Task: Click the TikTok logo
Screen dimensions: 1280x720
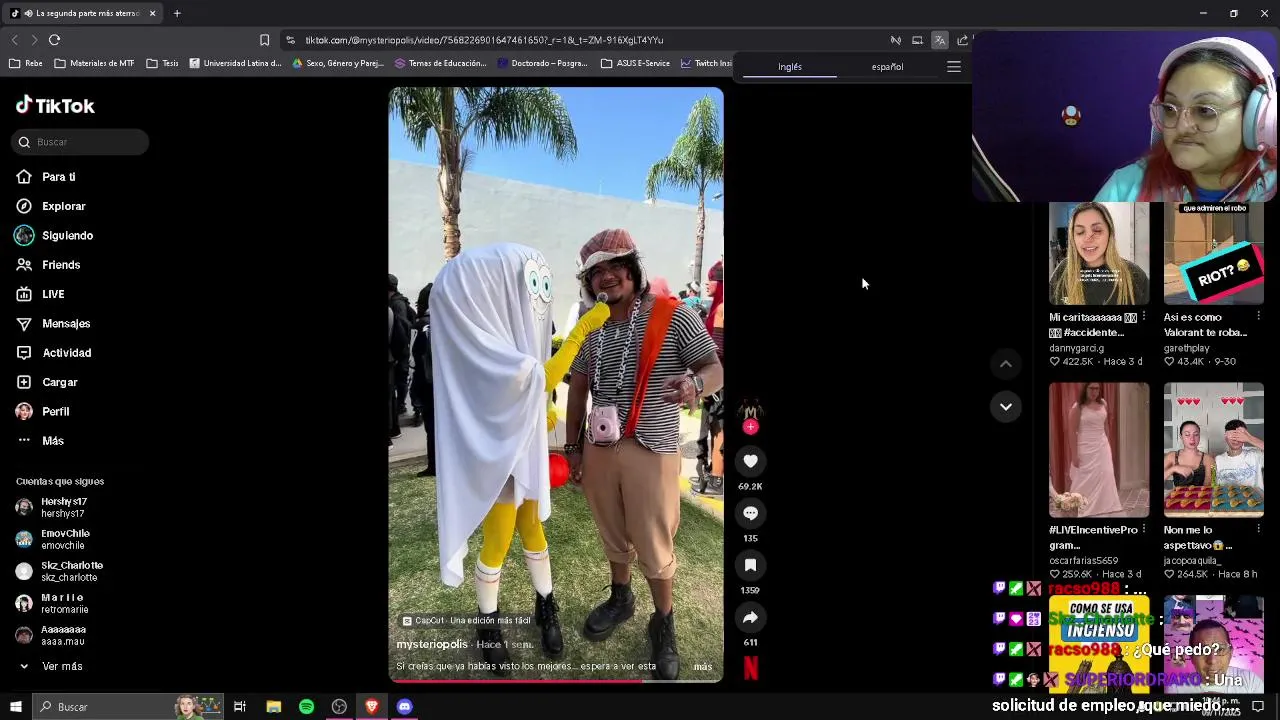Action: point(55,105)
